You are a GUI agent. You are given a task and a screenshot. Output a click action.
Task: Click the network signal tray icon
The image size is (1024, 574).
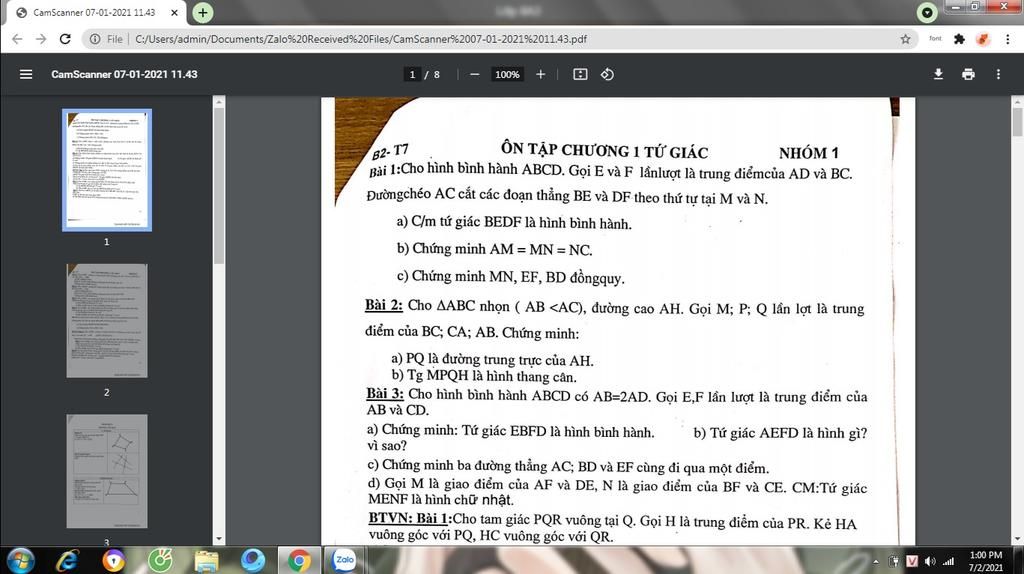tap(949, 561)
